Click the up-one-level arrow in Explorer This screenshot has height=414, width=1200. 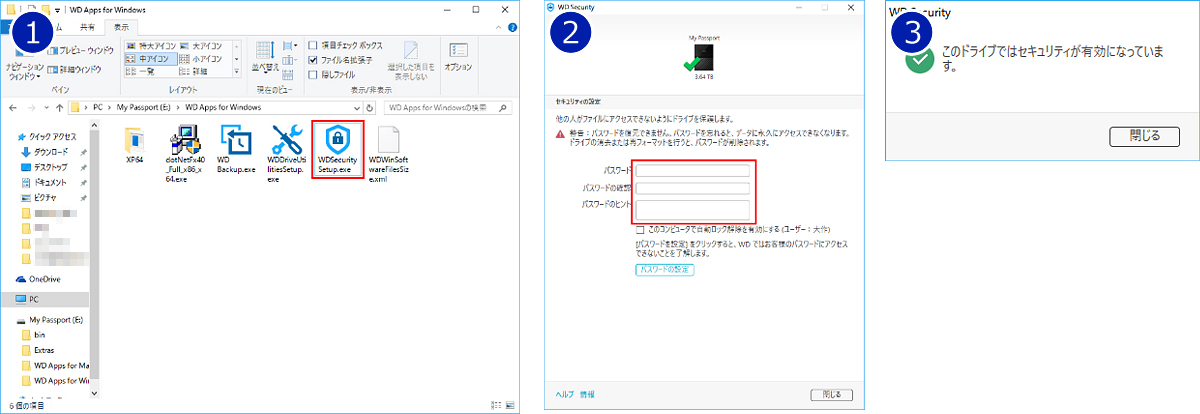(59, 107)
